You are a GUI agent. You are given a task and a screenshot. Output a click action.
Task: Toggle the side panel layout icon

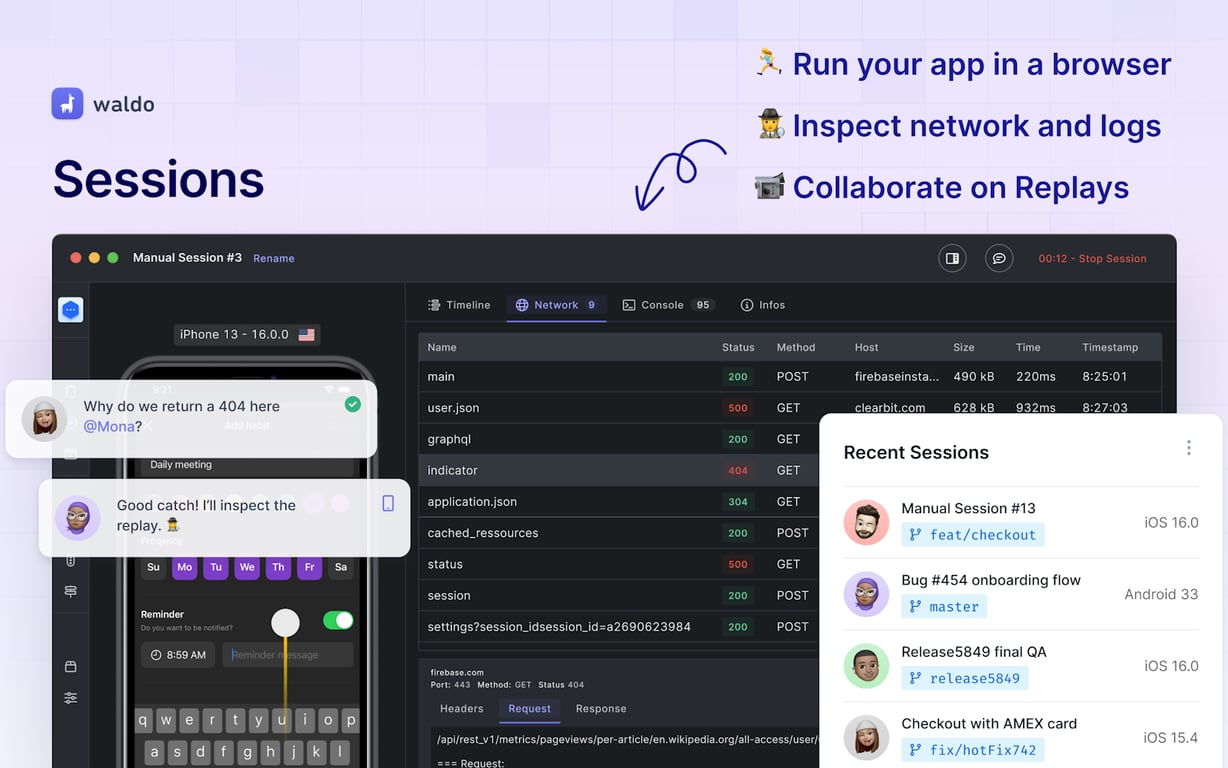pyautogui.click(x=952, y=258)
